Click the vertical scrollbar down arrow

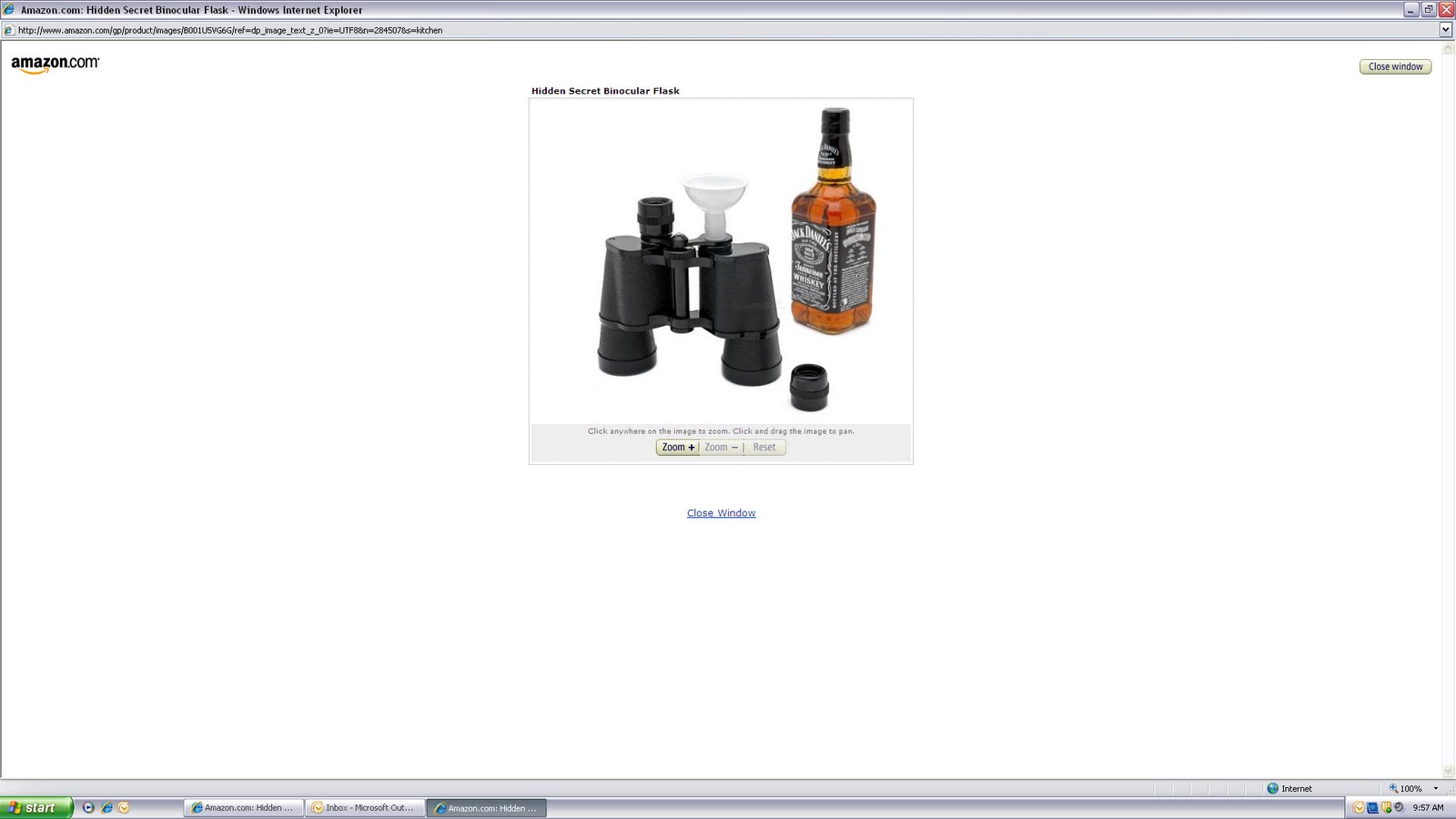(x=1448, y=772)
